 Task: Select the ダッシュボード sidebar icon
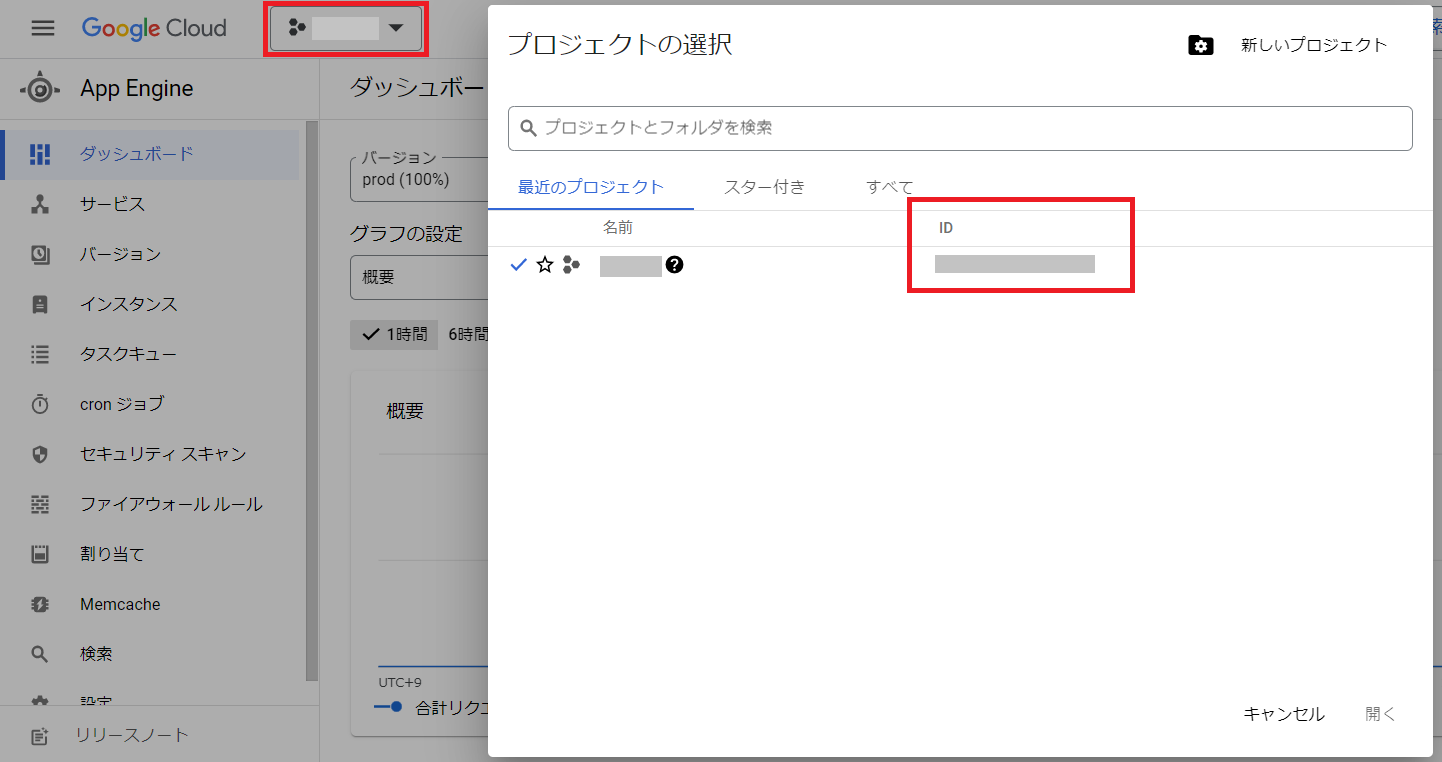click(40, 154)
